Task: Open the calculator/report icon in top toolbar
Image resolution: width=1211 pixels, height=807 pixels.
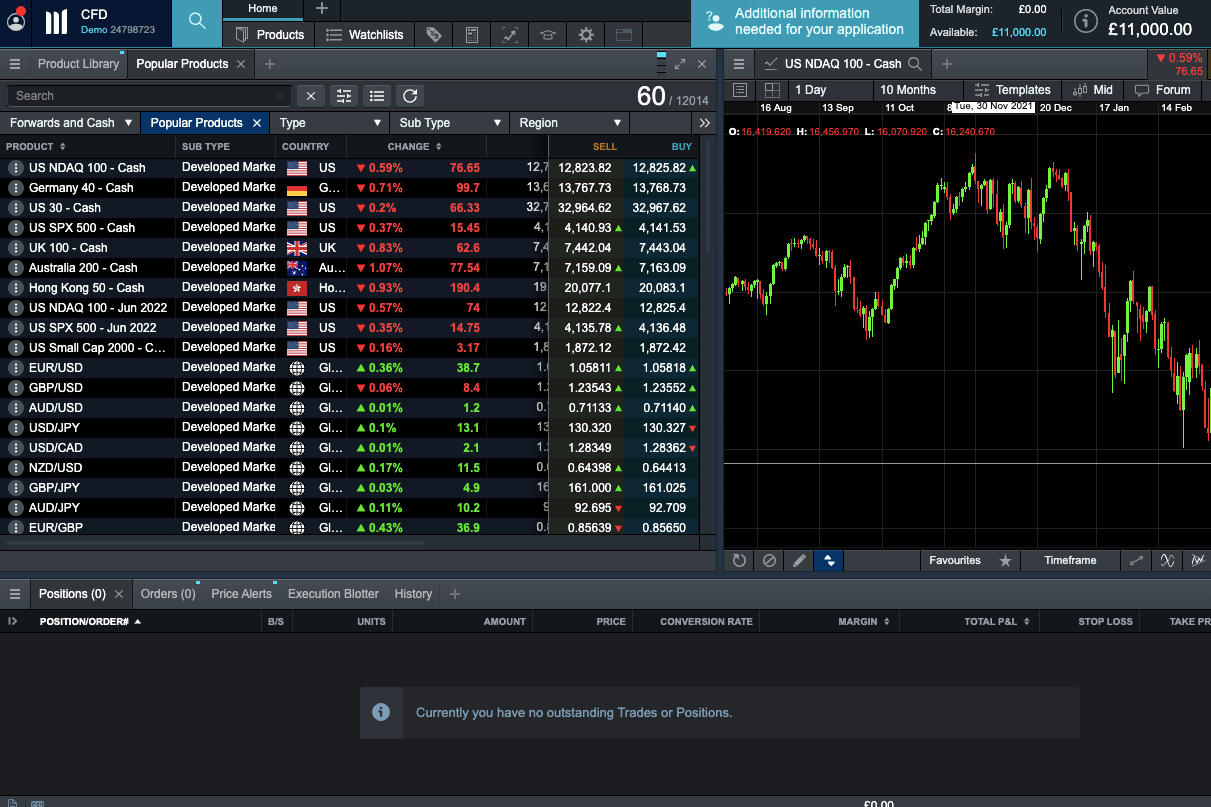Action: (472, 34)
